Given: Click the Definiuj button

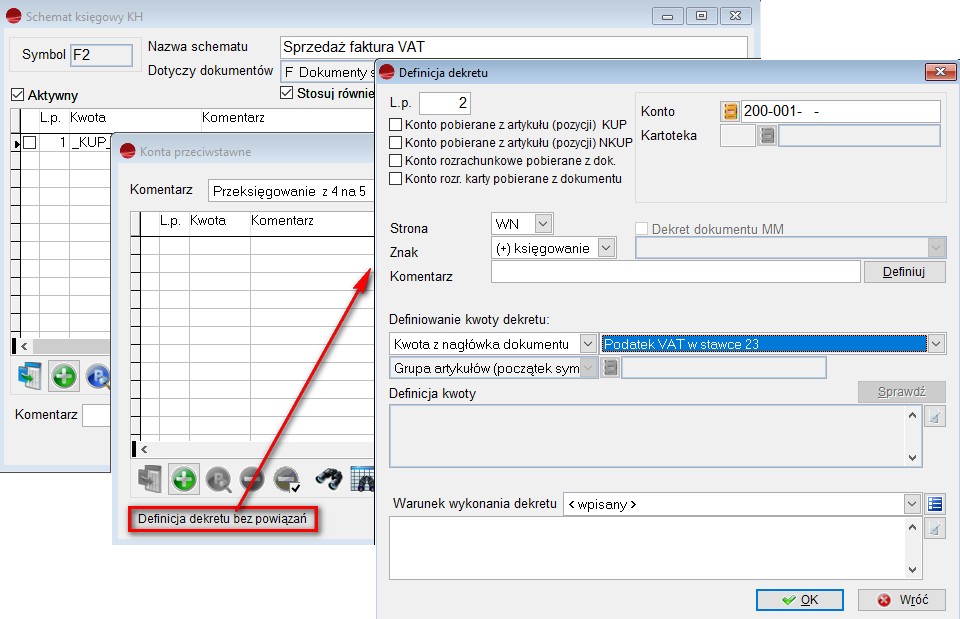Looking at the screenshot, I should (x=905, y=272).
